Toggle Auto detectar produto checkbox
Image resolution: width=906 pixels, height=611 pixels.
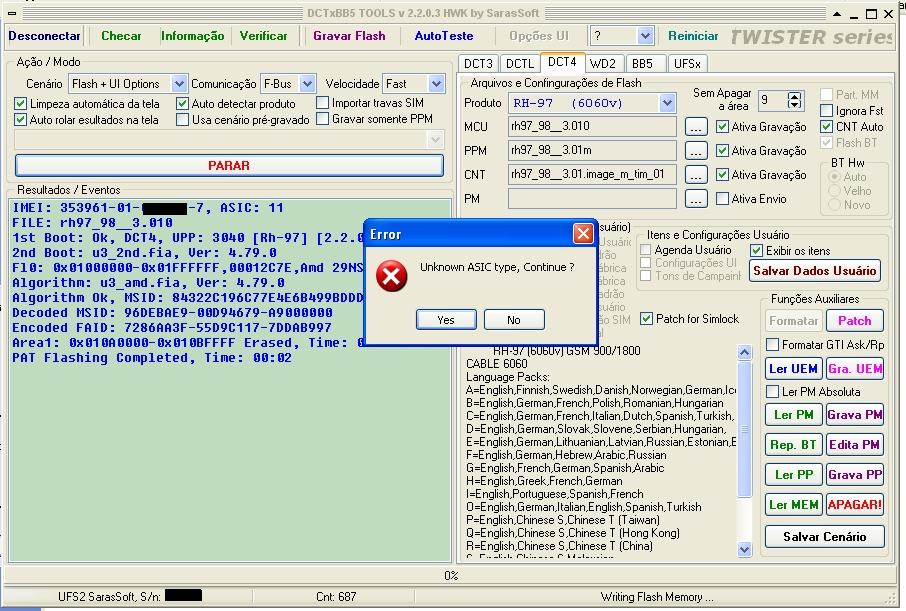coord(183,103)
